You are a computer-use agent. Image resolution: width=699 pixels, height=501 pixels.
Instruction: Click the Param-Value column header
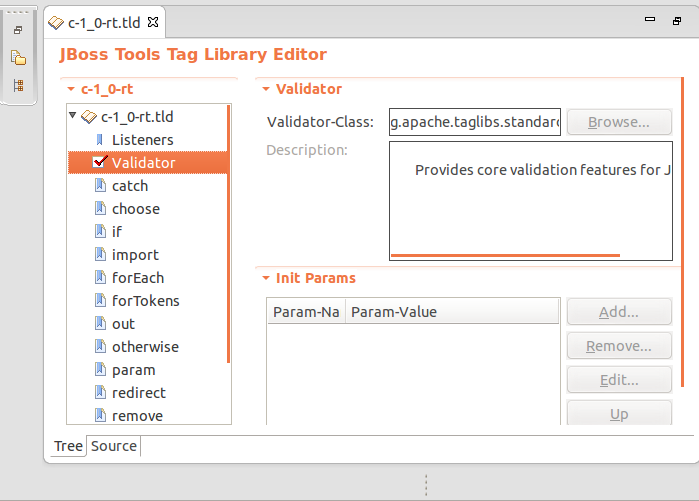(x=450, y=312)
